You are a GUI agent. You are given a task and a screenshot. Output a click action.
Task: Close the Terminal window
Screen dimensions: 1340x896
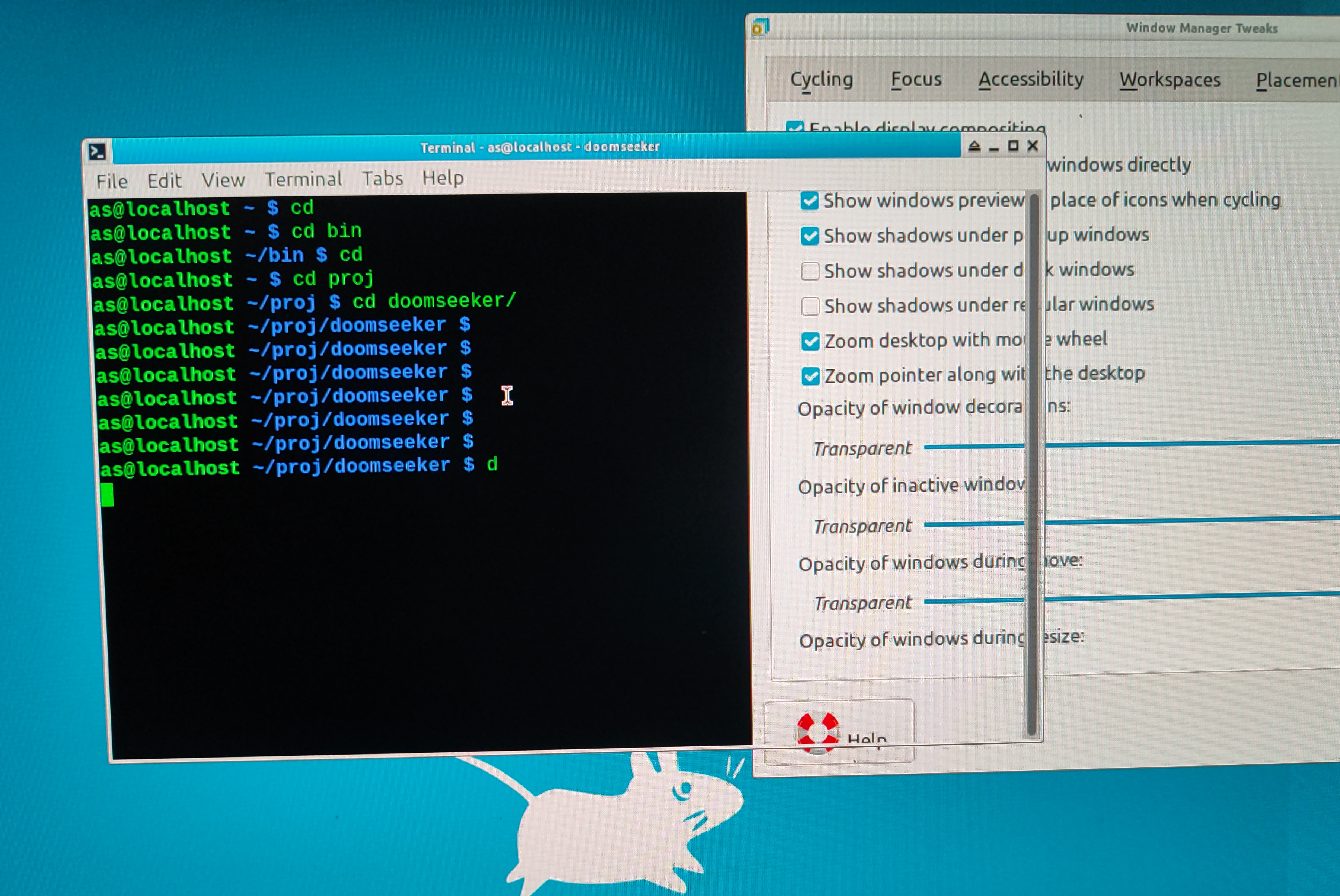(1033, 146)
